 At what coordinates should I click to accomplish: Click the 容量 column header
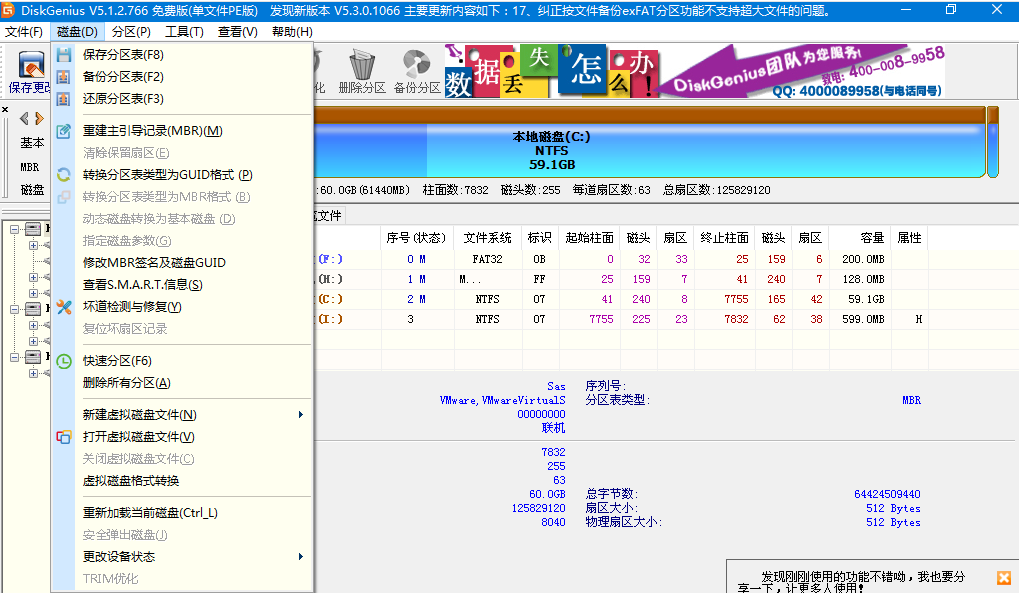click(871, 238)
